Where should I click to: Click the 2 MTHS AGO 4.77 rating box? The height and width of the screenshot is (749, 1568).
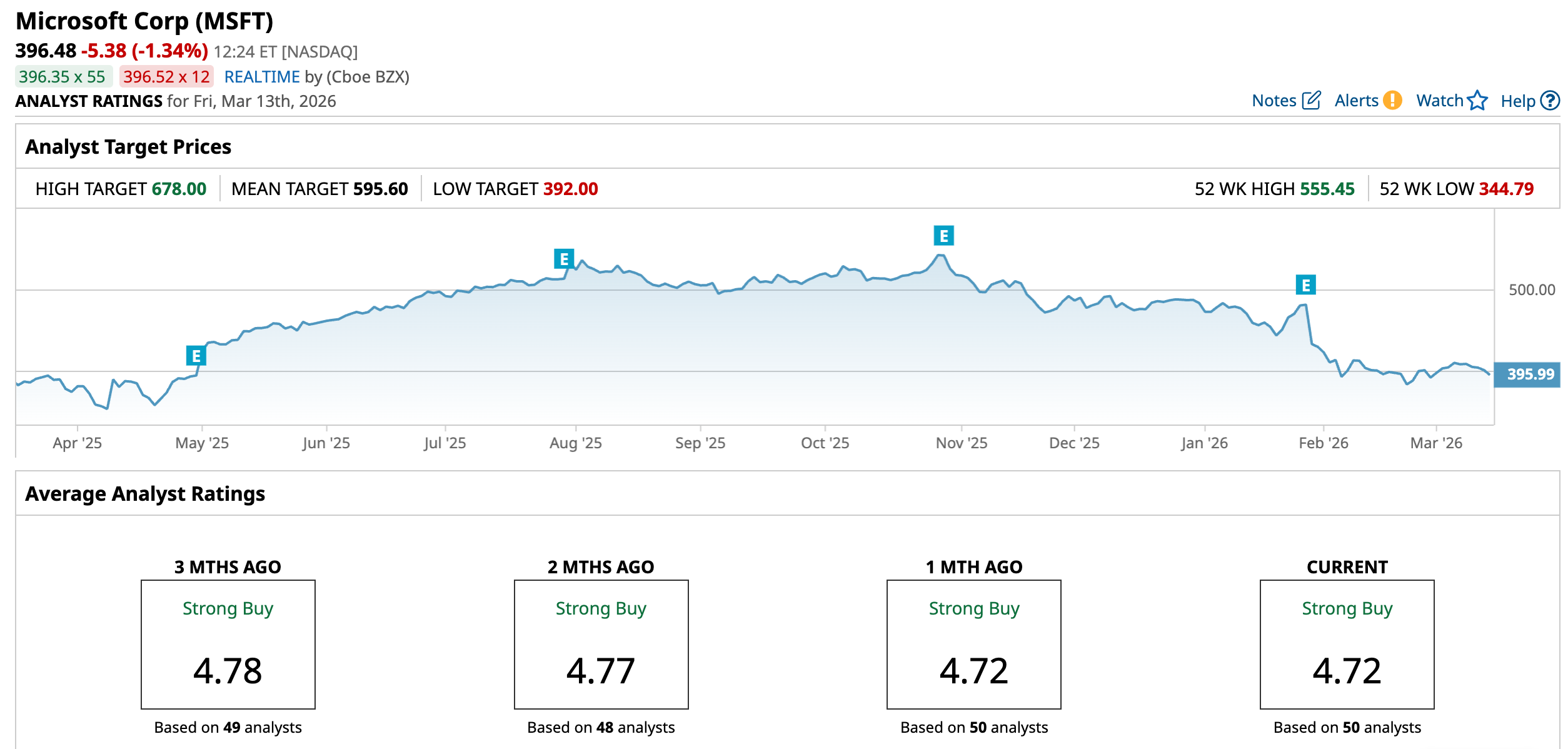pos(601,644)
